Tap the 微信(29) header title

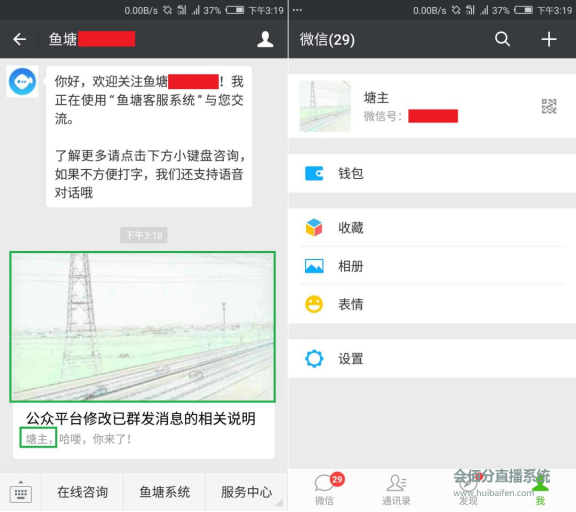click(327, 39)
